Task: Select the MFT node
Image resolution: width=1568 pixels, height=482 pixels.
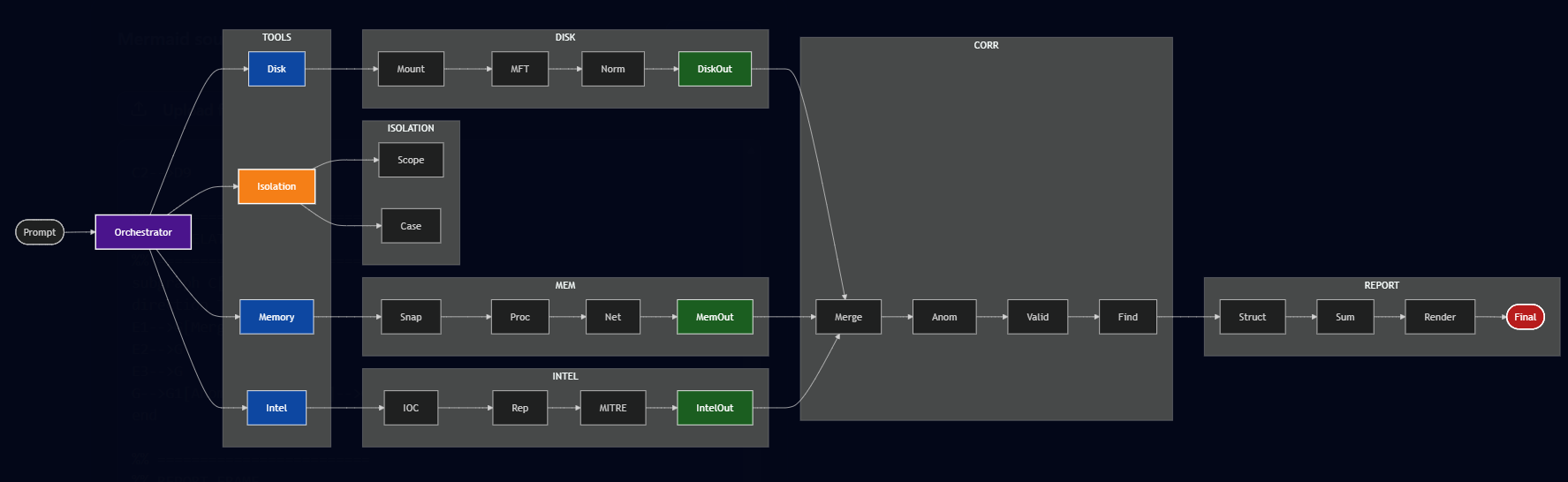Action: tap(520, 69)
